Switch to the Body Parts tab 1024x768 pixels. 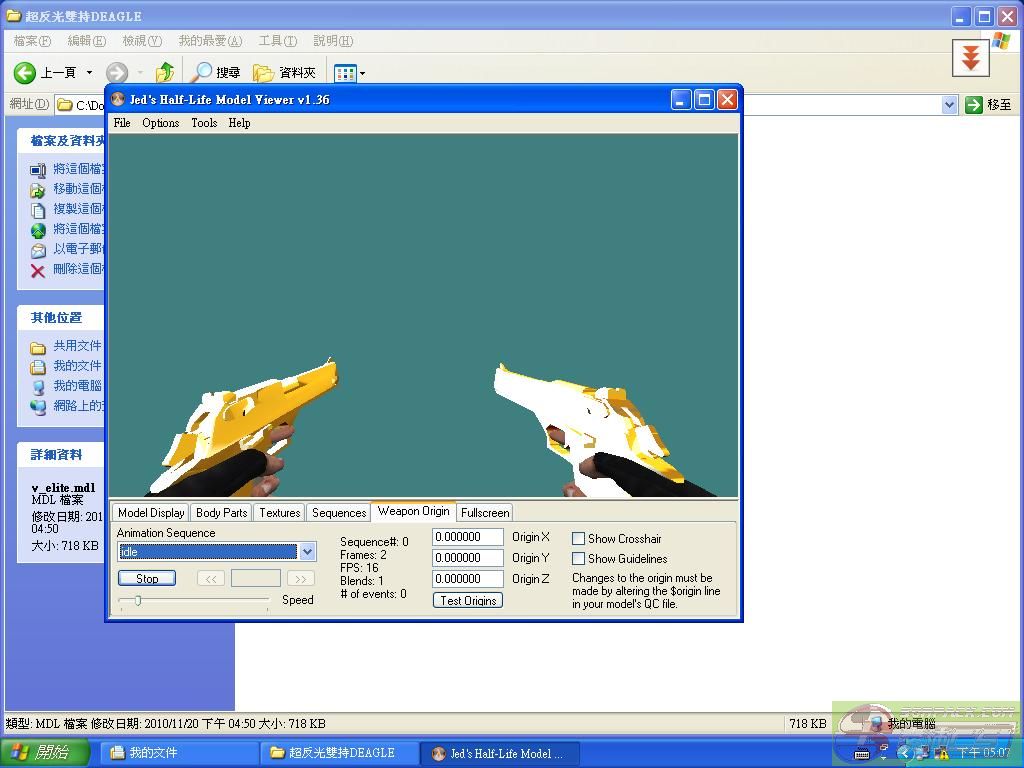tap(221, 513)
